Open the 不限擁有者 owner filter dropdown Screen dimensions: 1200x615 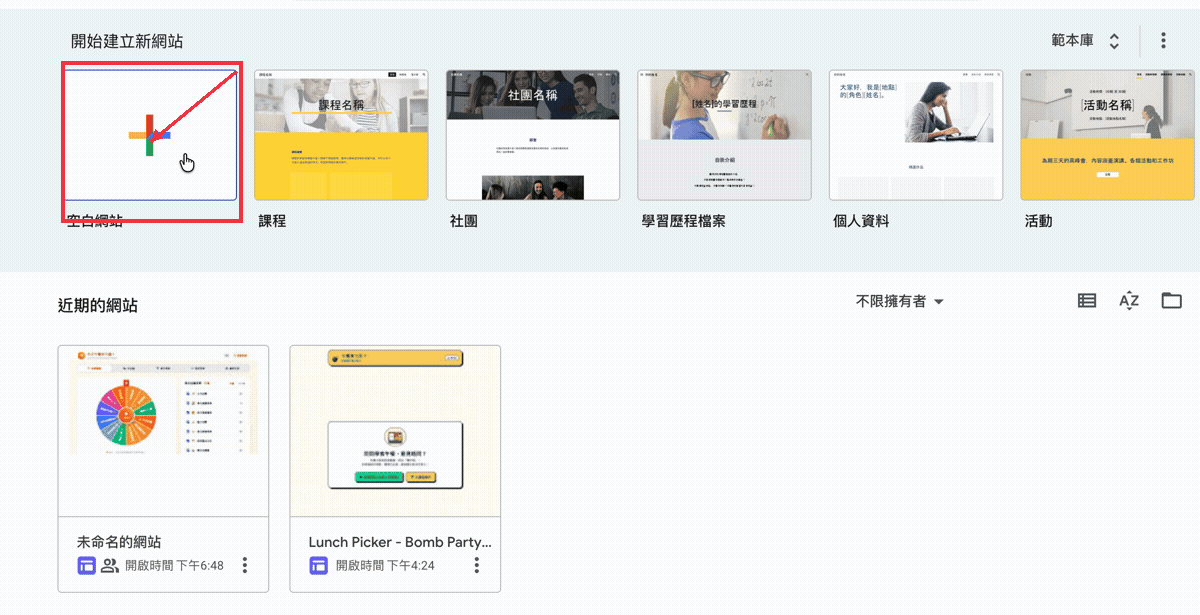click(x=900, y=301)
